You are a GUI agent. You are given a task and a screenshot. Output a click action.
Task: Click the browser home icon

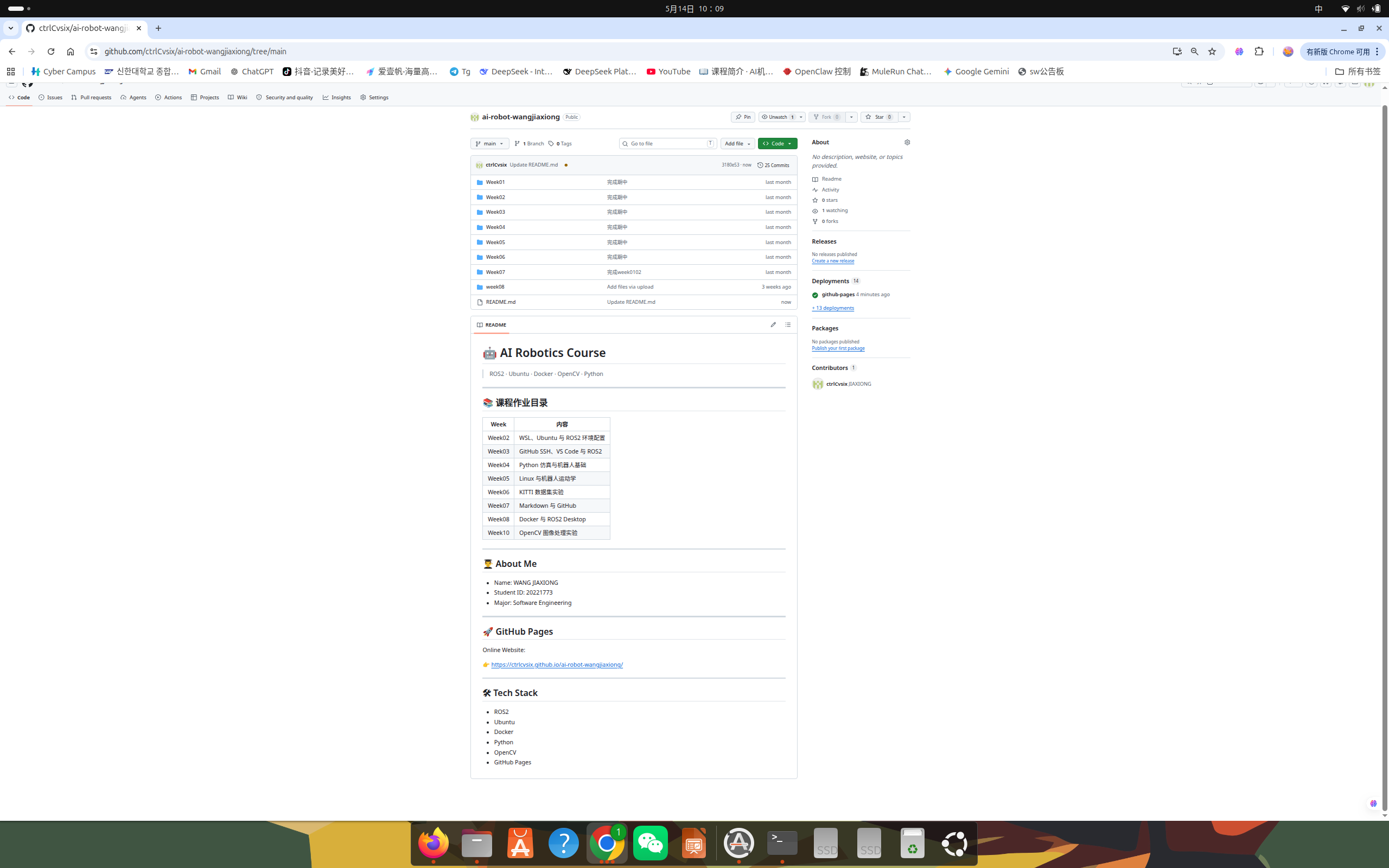(70, 52)
